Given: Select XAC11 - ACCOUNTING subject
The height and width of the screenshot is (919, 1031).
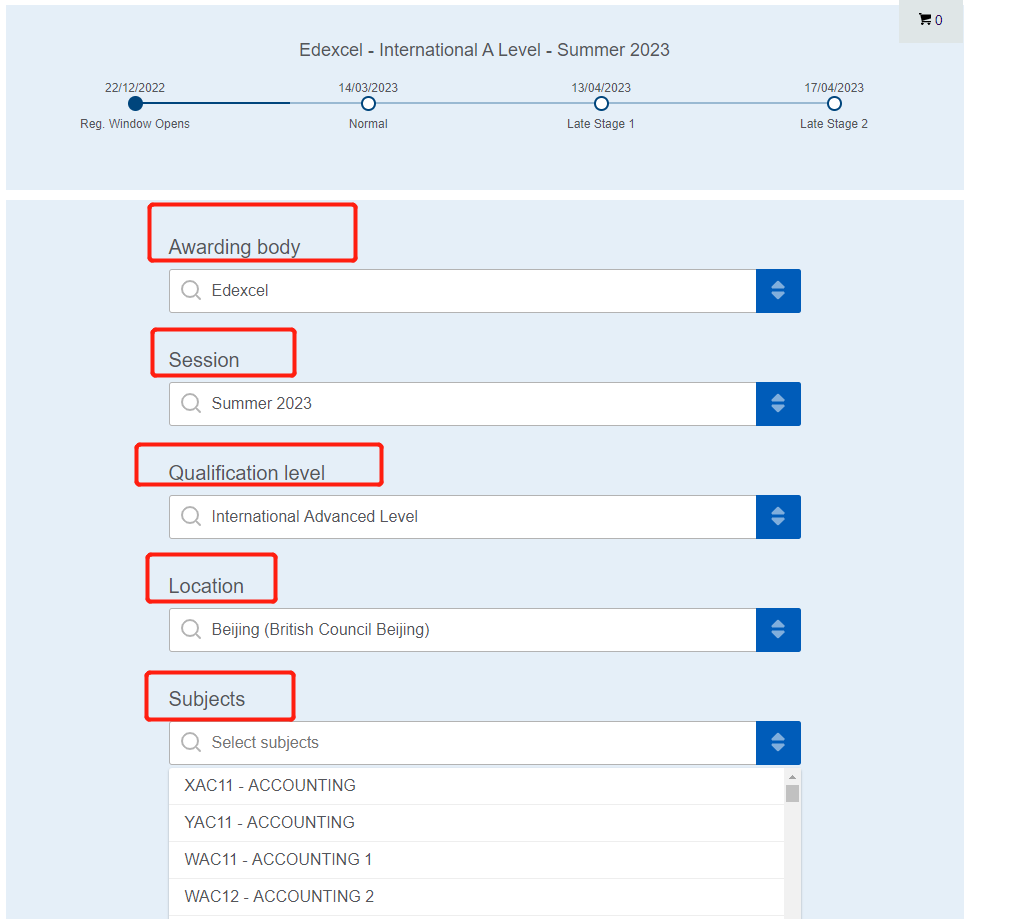Looking at the screenshot, I should (x=476, y=786).
